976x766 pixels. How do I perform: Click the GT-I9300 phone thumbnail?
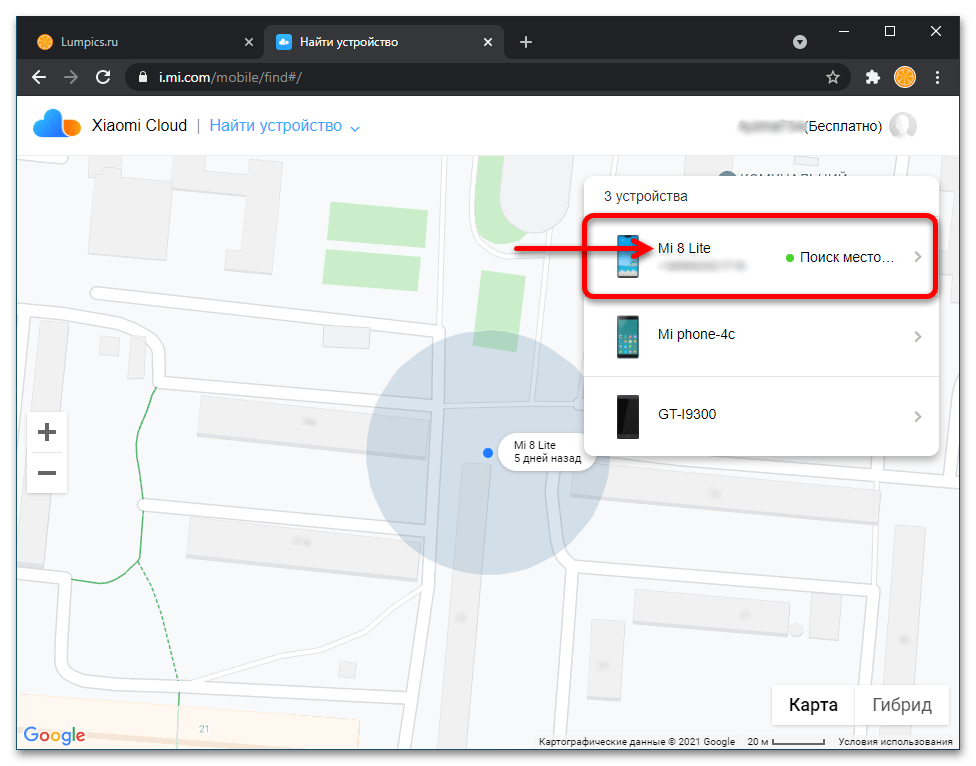(x=628, y=417)
